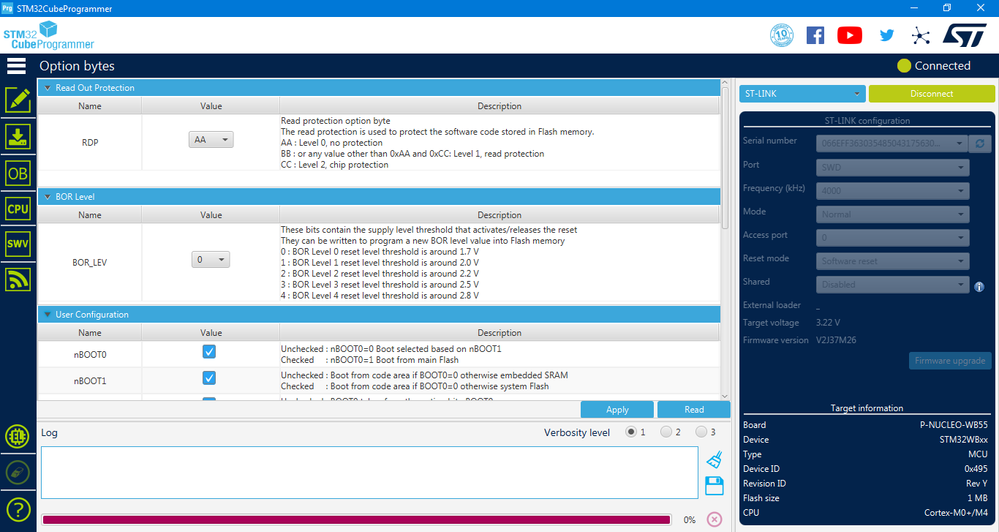Set verbosity level to 2

(666, 432)
